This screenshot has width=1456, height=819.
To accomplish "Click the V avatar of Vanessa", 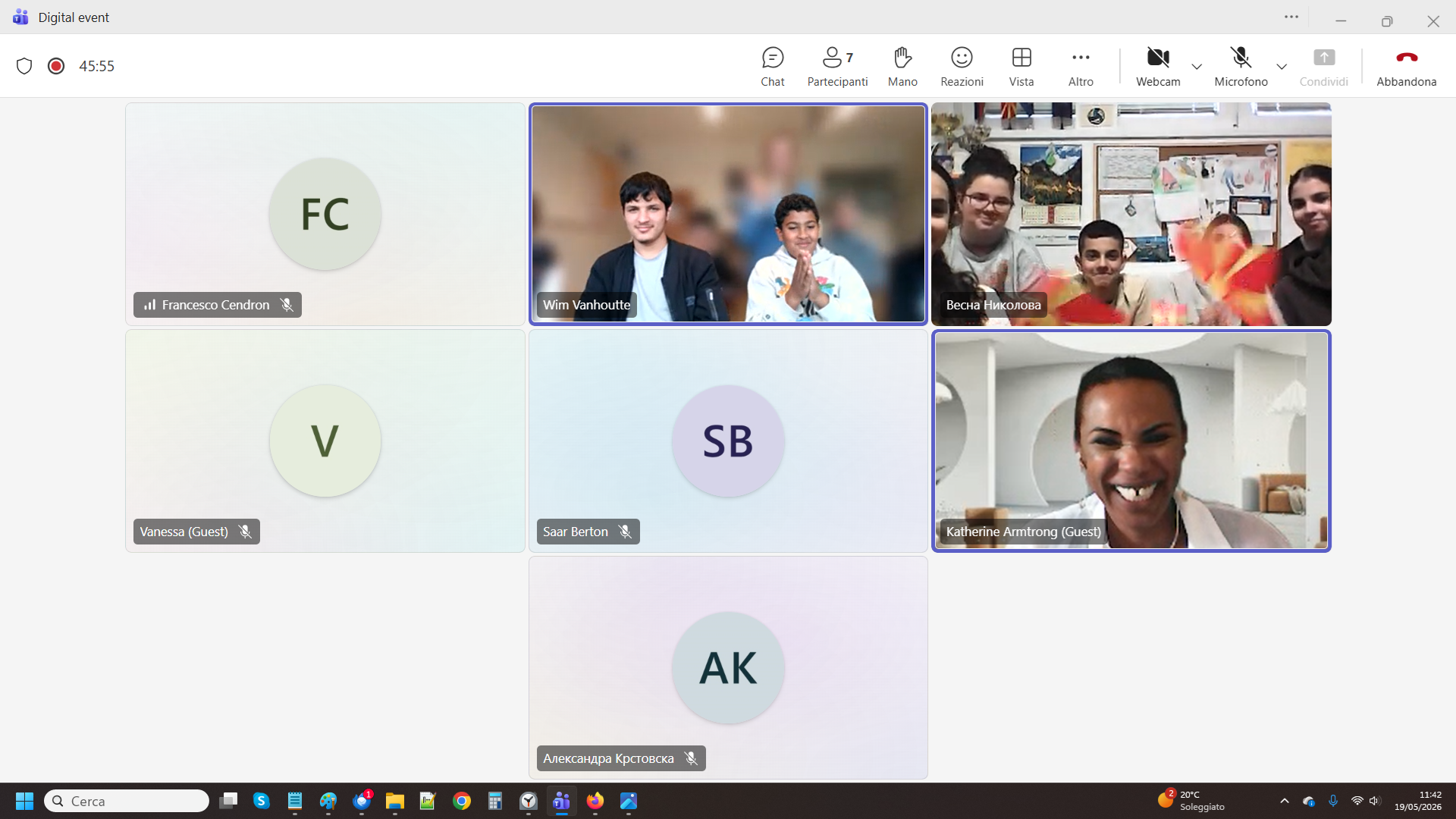I will tap(325, 441).
